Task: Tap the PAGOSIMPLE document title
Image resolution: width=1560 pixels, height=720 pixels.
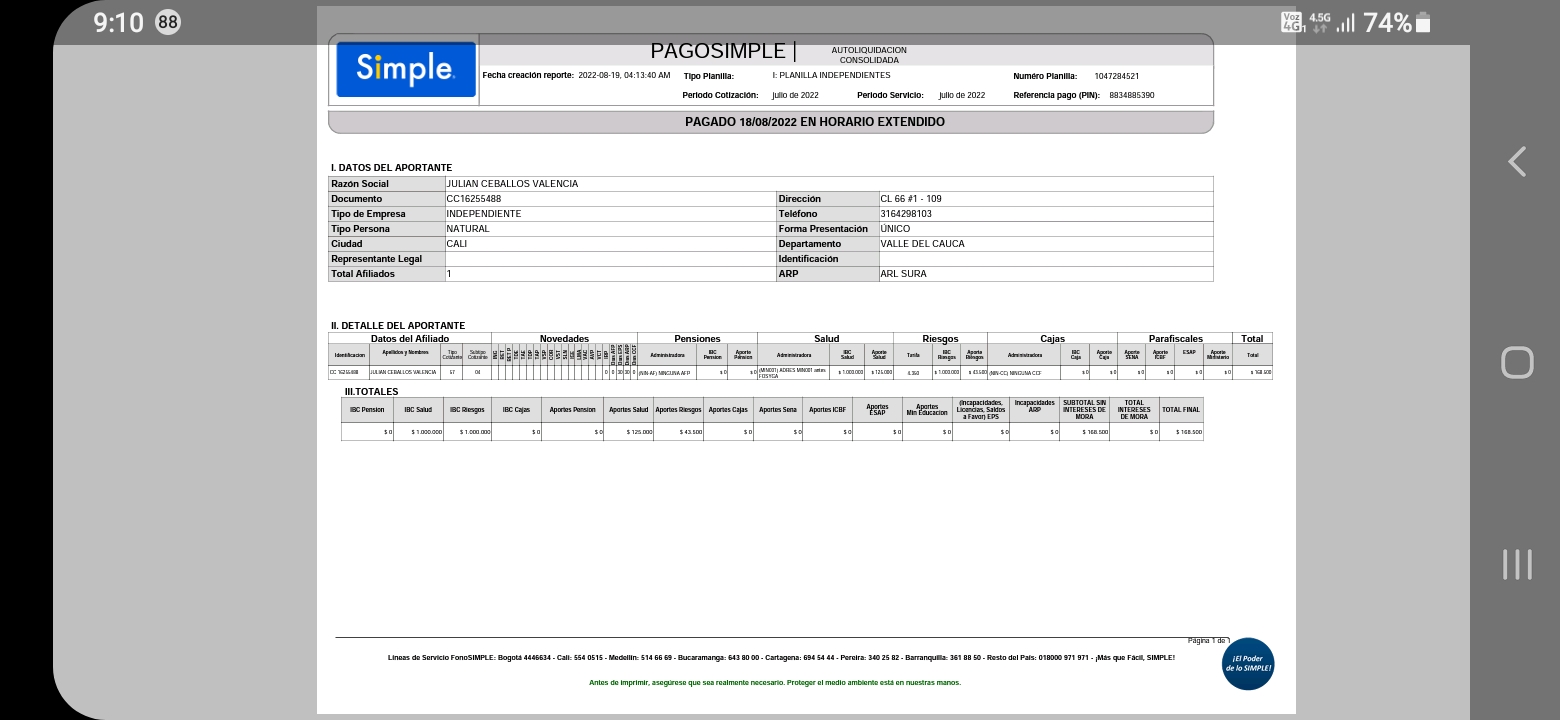Action: (718, 51)
